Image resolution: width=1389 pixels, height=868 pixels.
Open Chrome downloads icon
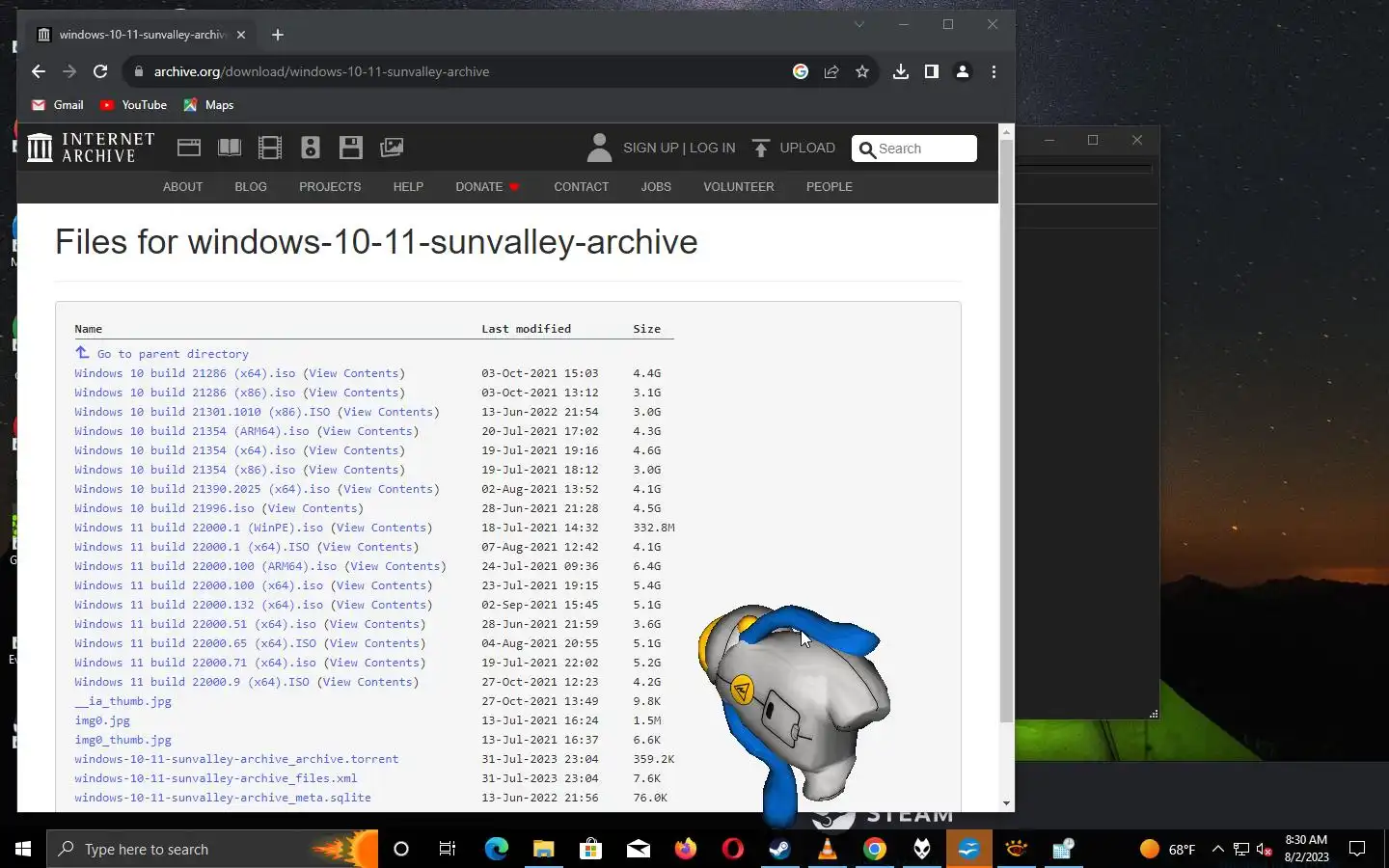(901, 71)
